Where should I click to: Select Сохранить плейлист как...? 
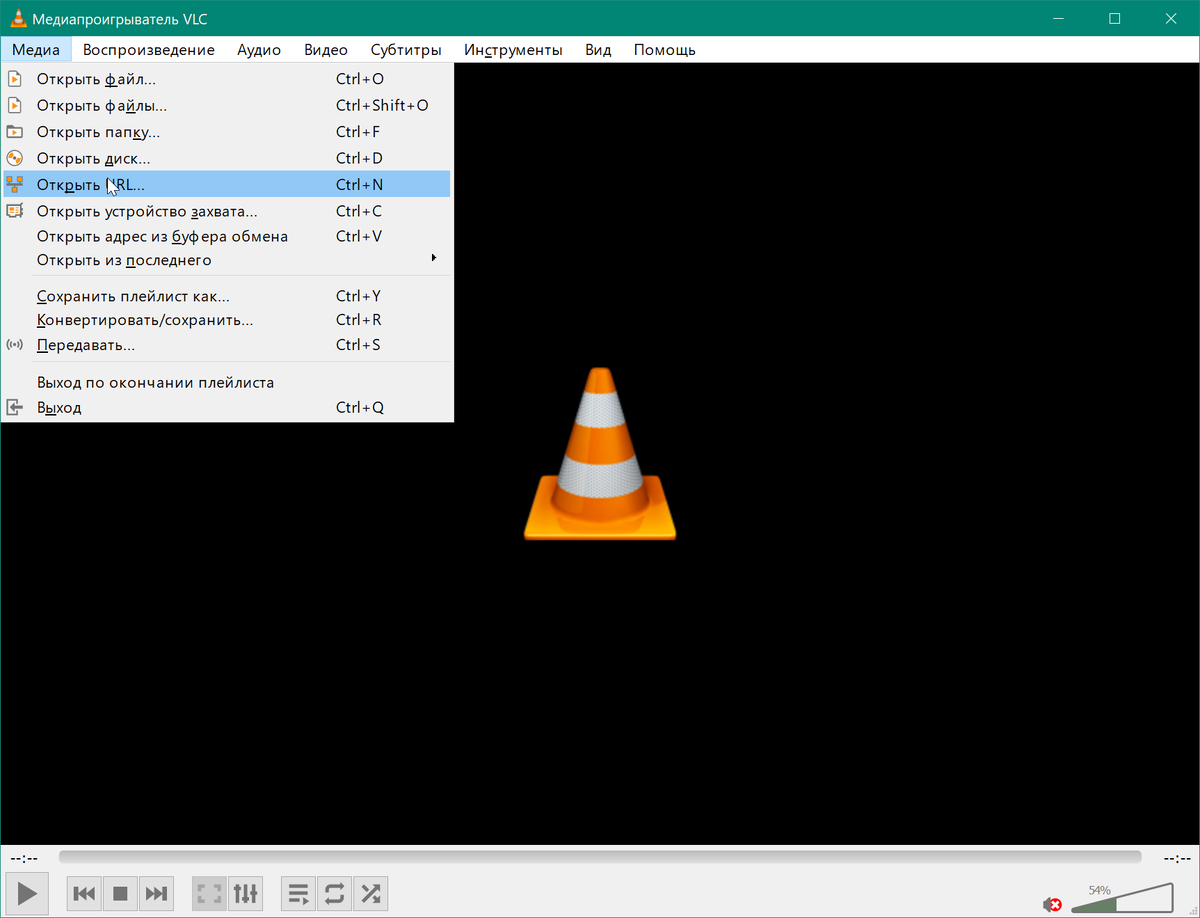[x=226, y=296]
